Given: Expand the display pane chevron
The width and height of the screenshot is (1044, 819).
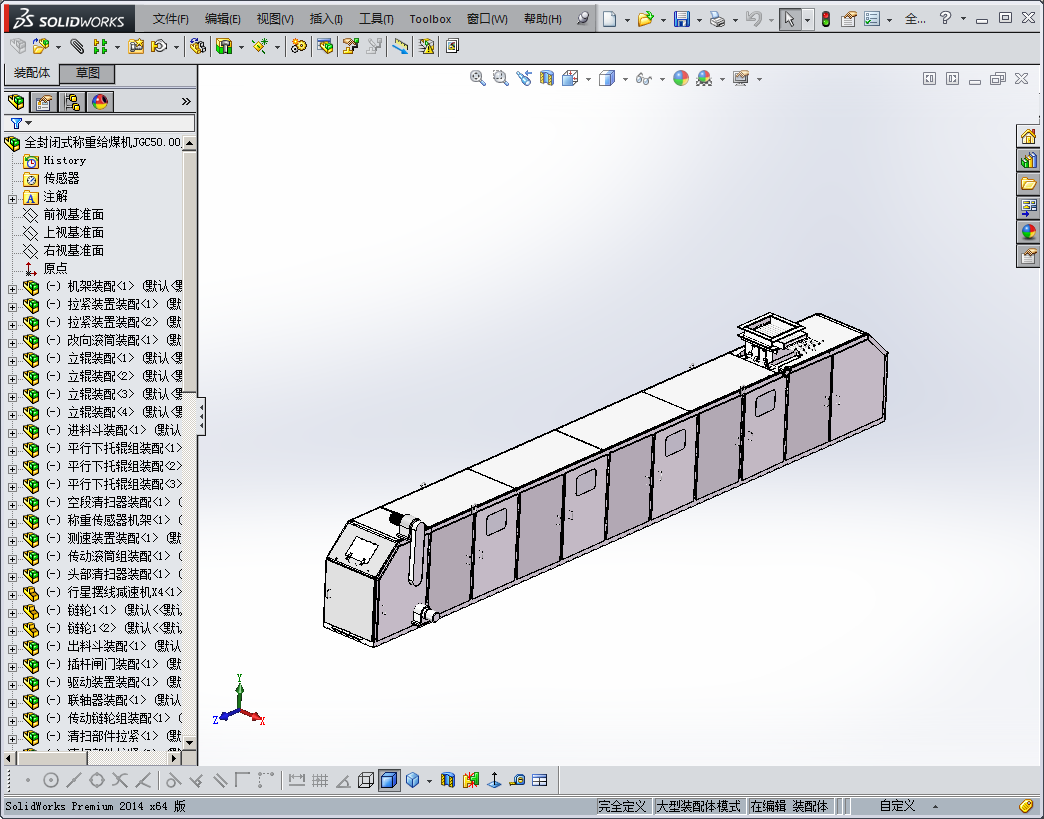Looking at the screenshot, I should coord(186,101).
